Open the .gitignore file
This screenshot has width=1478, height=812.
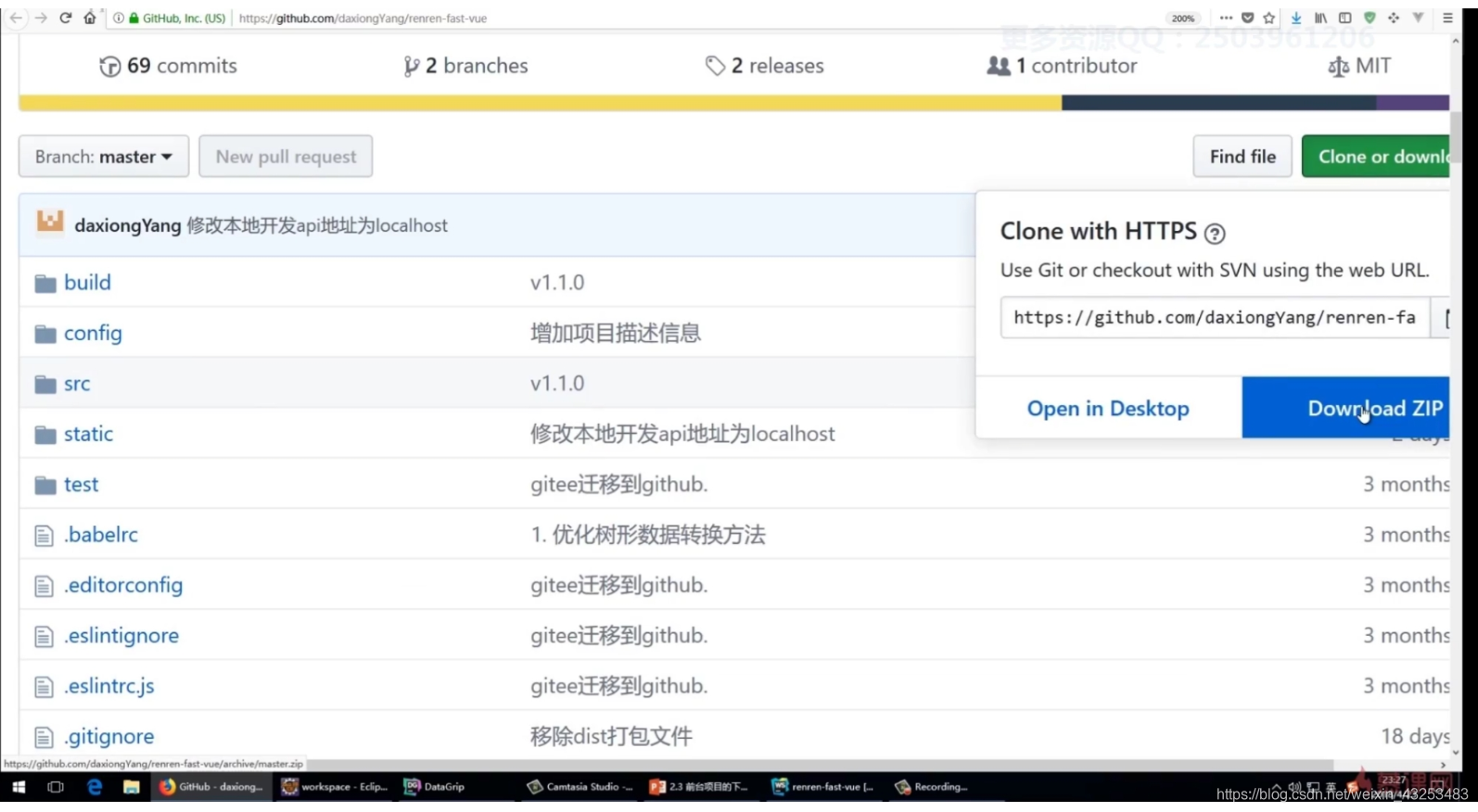click(108, 736)
